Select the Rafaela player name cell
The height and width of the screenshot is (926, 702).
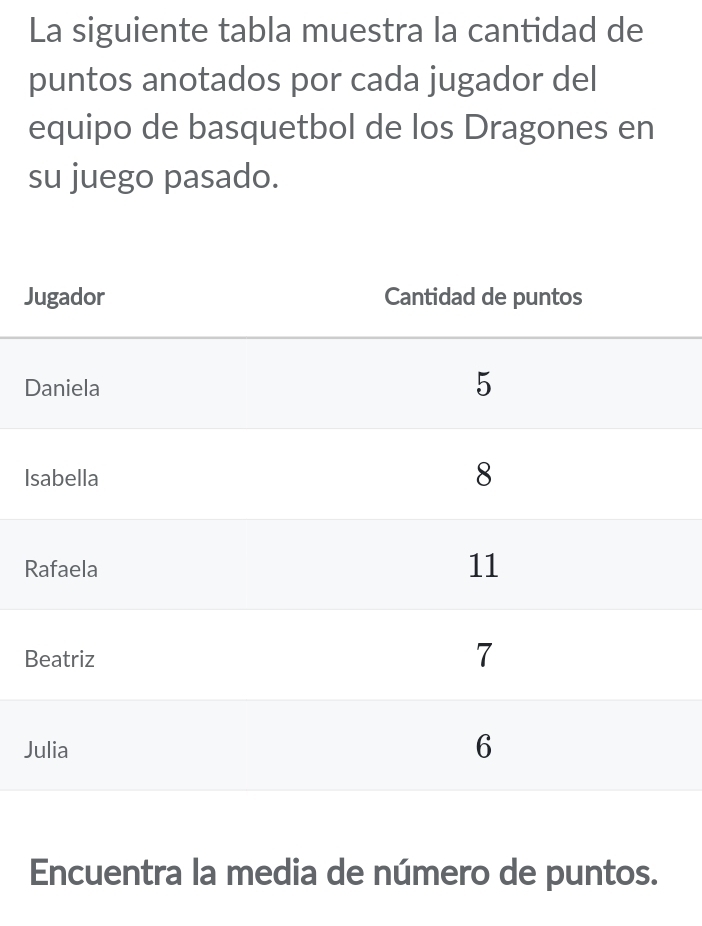(61, 569)
